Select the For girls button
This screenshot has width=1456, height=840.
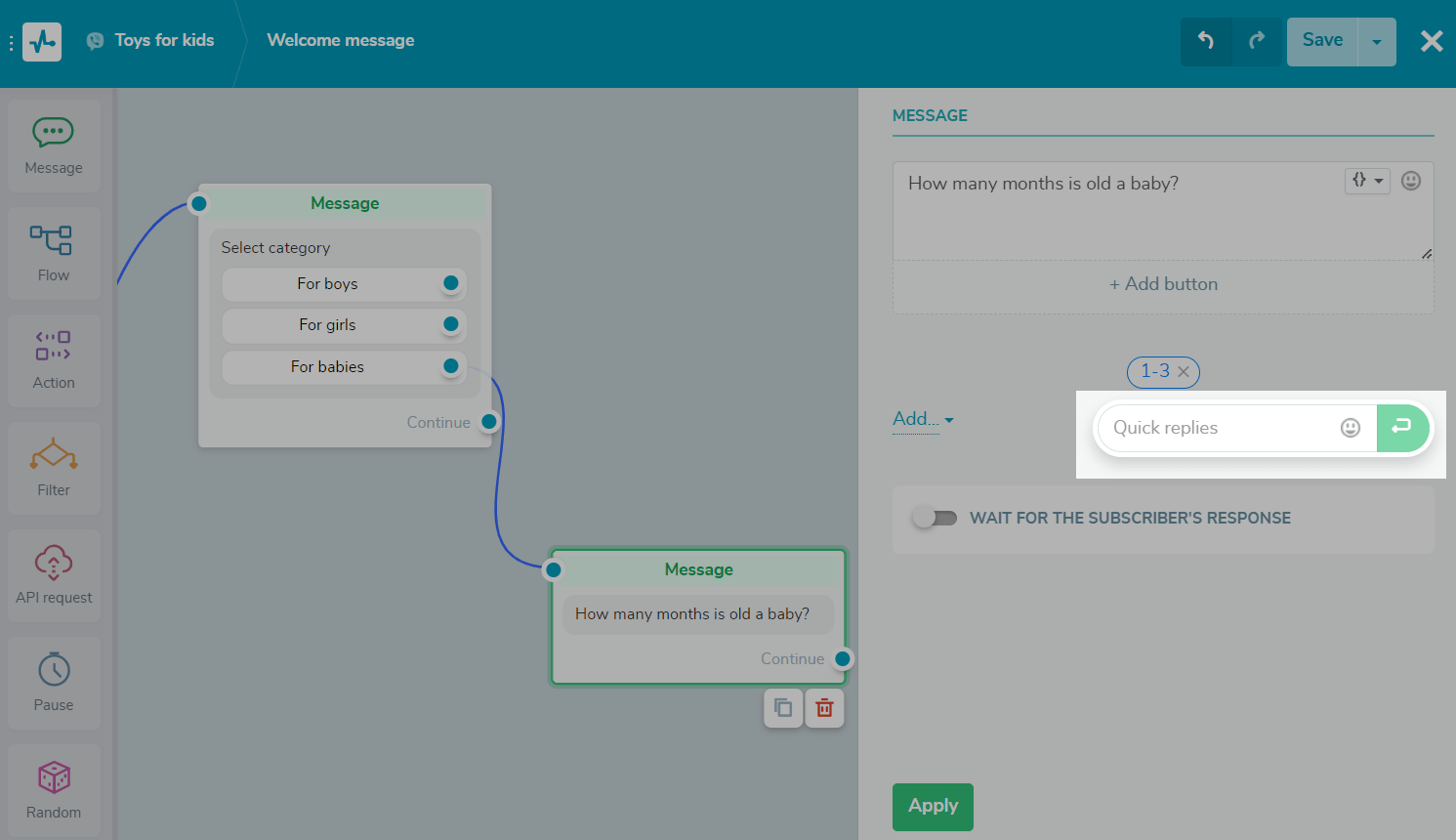[x=344, y=325]
